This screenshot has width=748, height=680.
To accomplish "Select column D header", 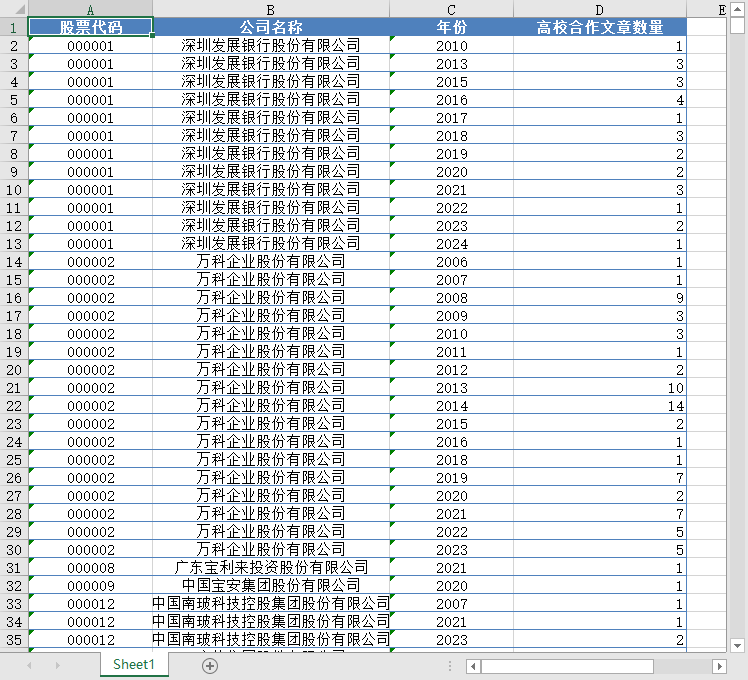I will click(x=600, y=9).
